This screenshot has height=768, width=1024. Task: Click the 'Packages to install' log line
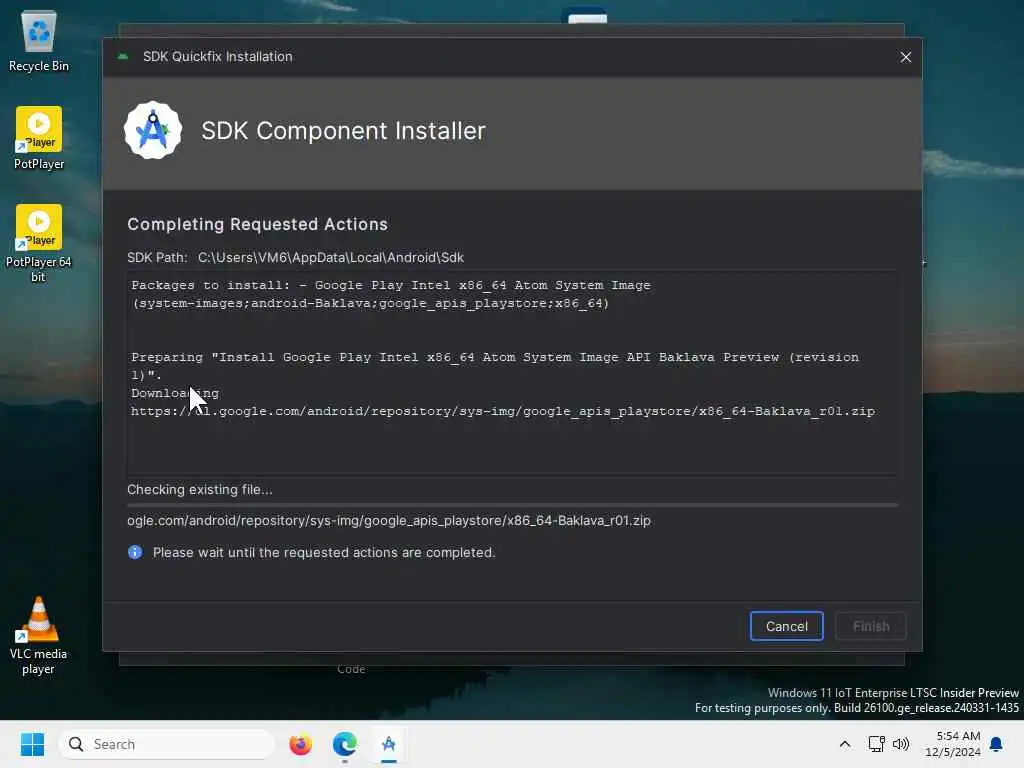[391, 294]
